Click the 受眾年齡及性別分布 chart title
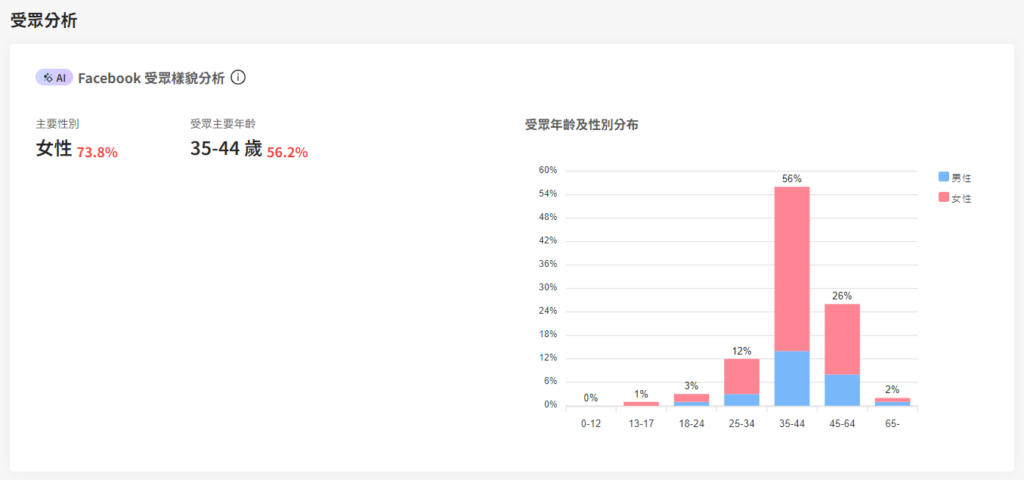Viewport: 1024px width, 480px height. point(582,125)
